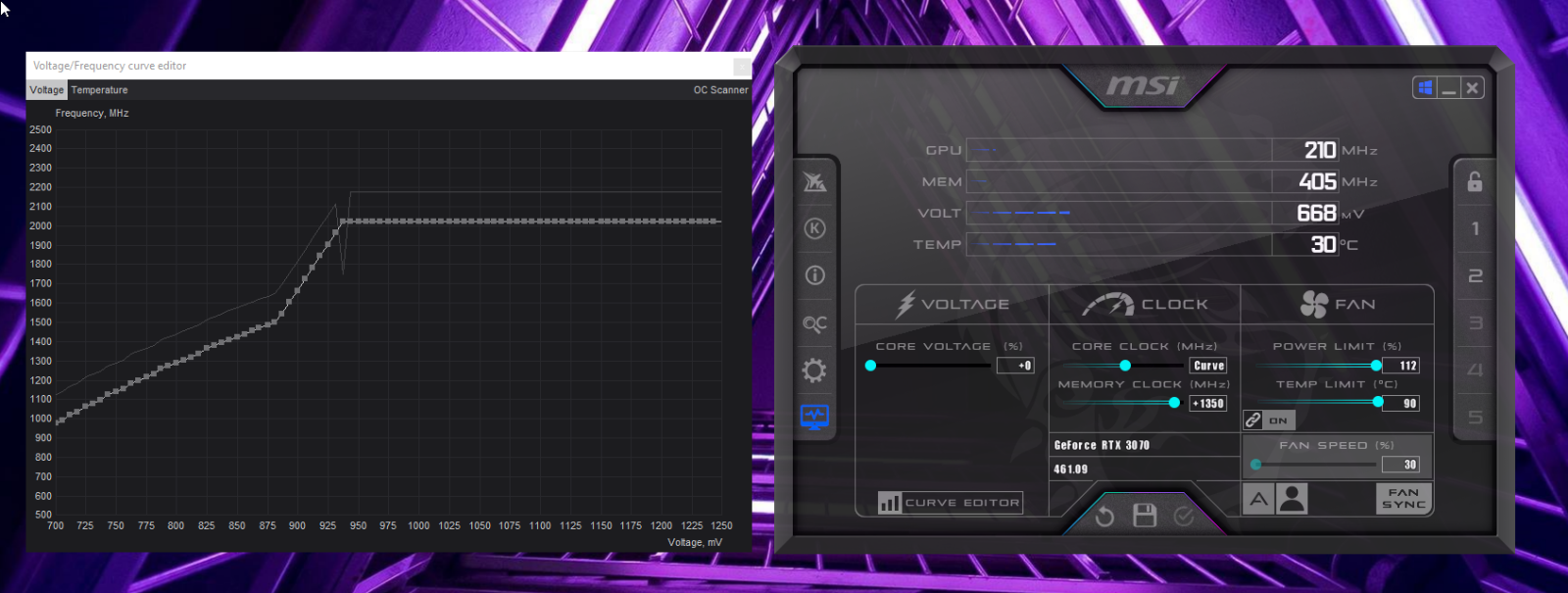Click the Windows startup icon in Afterburner
Screen dimensions: 1568x593
click(1425, 87)
